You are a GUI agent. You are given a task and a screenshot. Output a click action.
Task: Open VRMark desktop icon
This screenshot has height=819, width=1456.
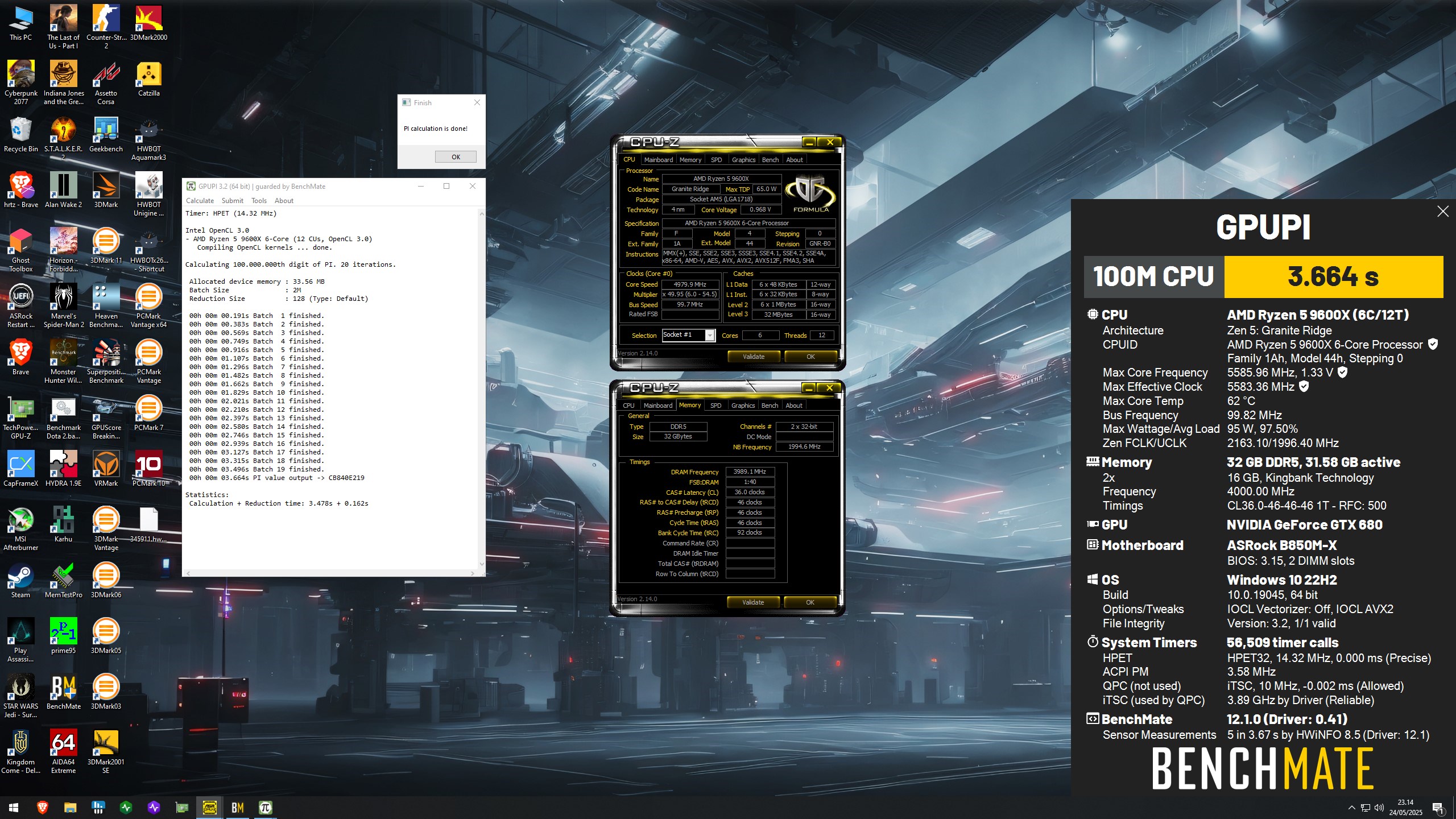tap(106, 469)
